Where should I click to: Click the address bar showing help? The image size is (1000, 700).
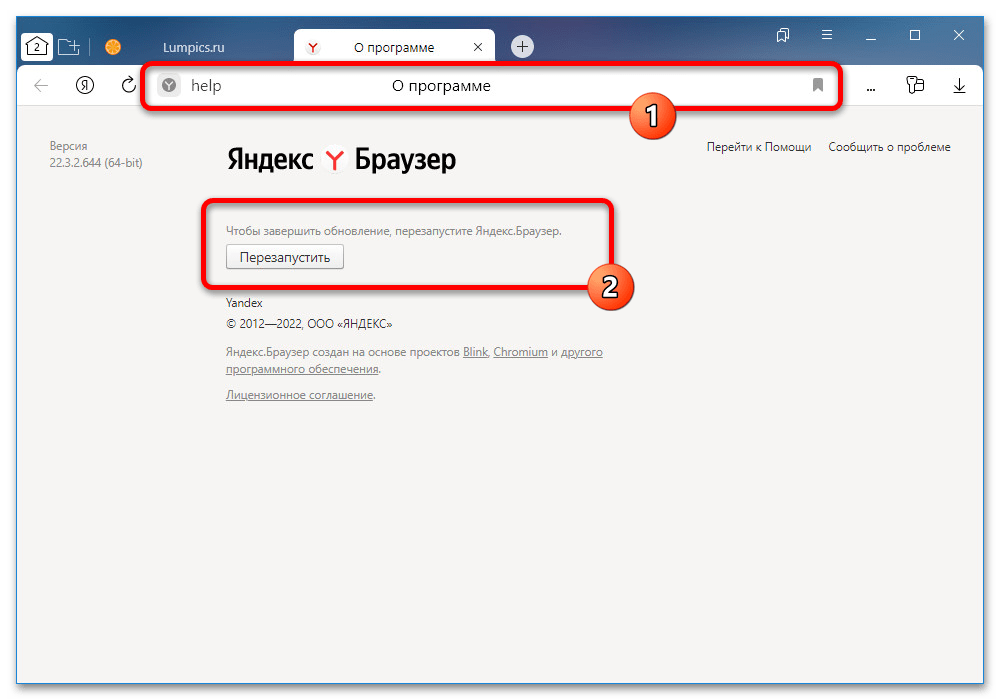coord(491,85)
